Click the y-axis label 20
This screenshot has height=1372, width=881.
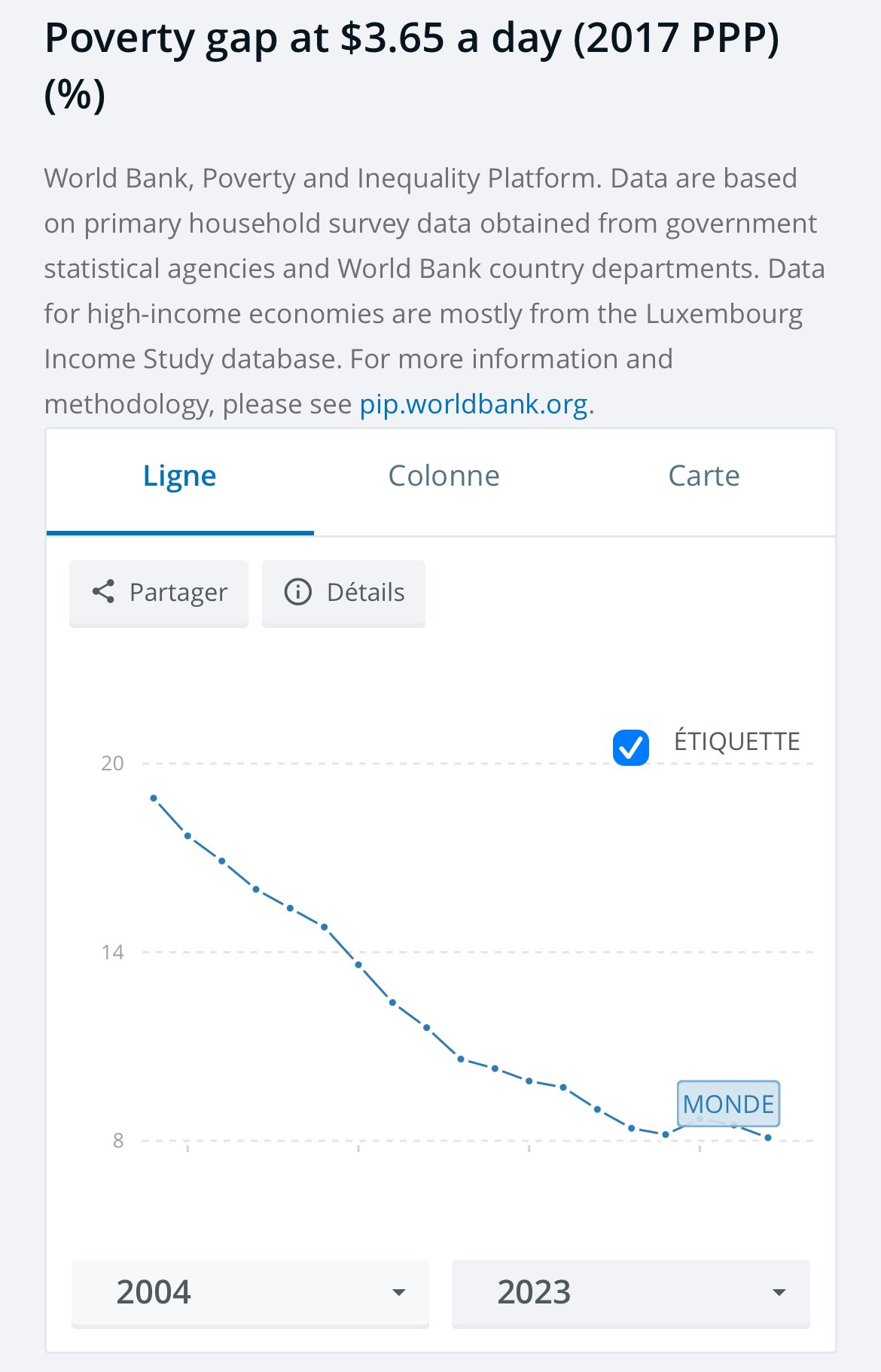(x=112, y=764)
